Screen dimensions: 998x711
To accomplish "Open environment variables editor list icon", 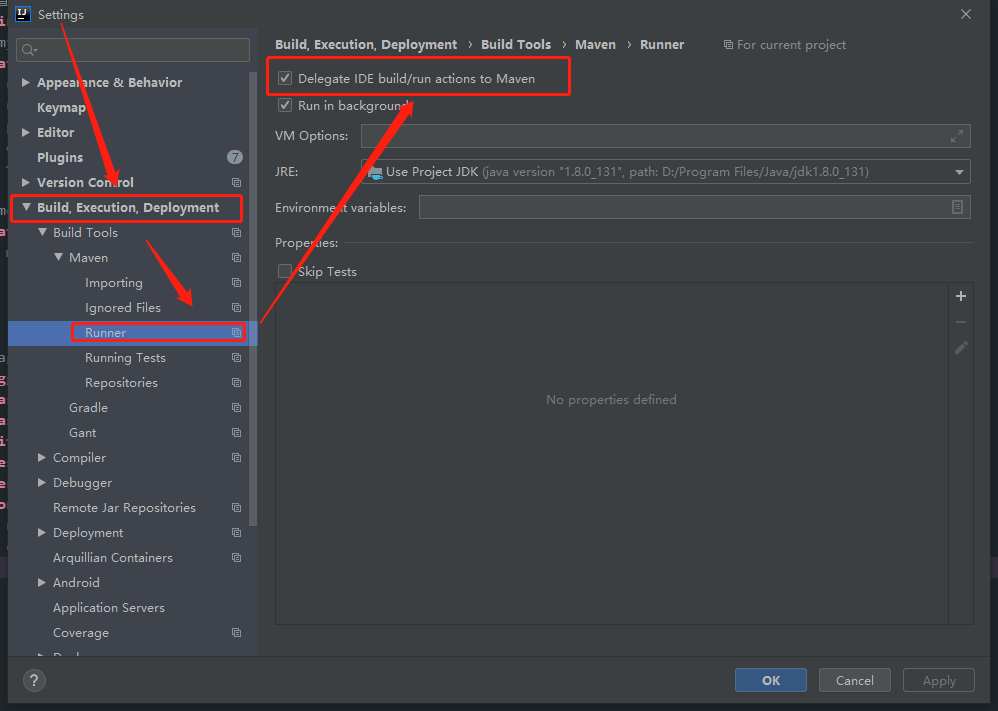I will (957, 208).
